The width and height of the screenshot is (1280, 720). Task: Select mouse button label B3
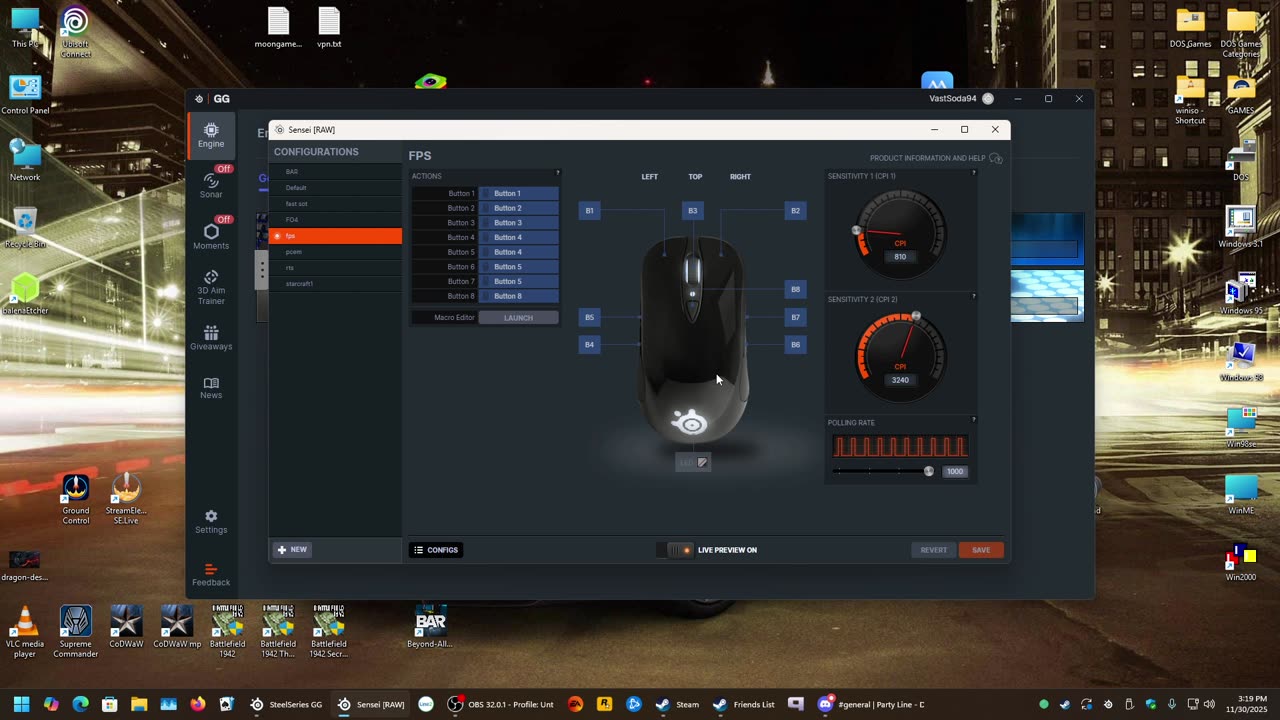click(692, 210)
